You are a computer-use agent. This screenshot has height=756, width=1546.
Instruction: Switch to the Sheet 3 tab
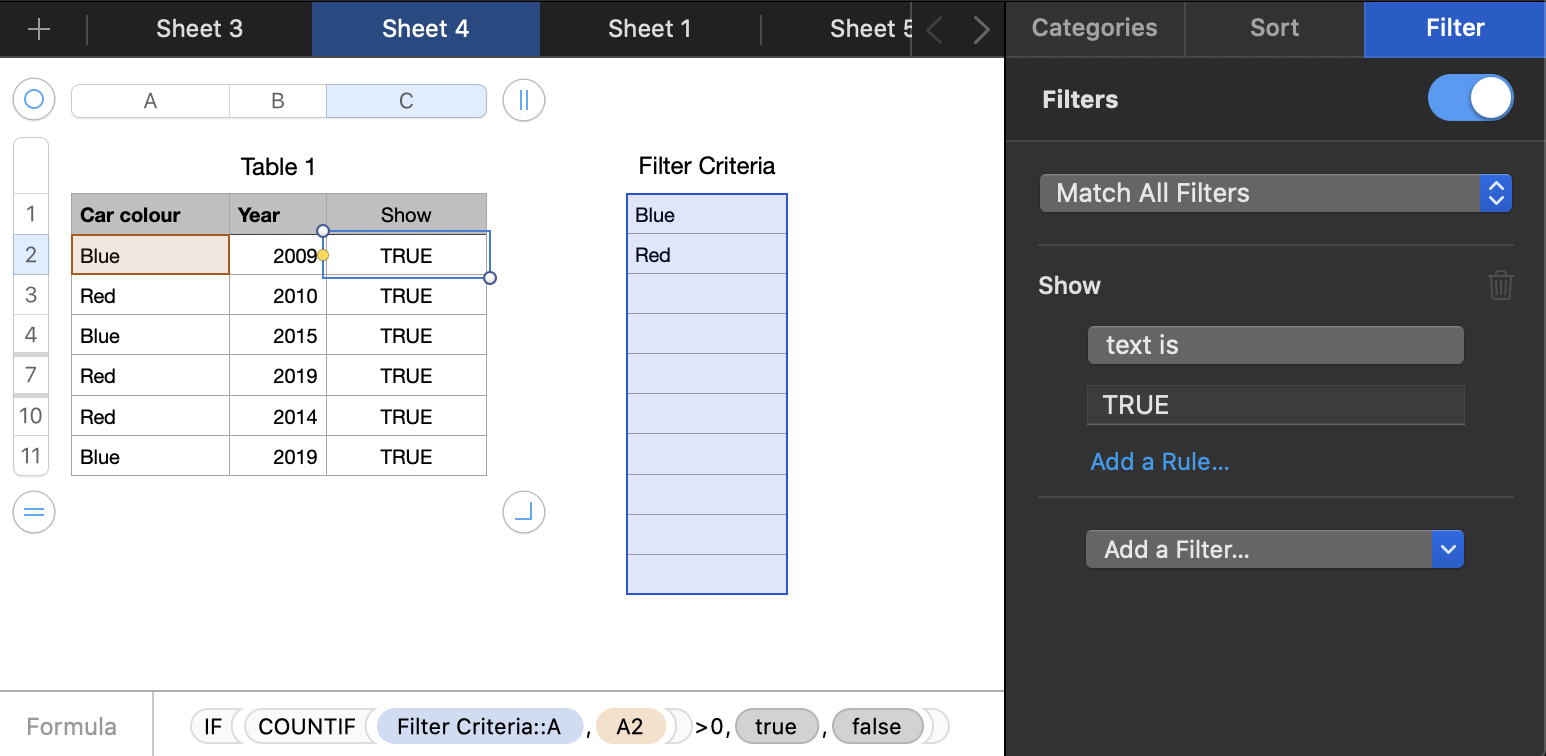tap(199, 29)
